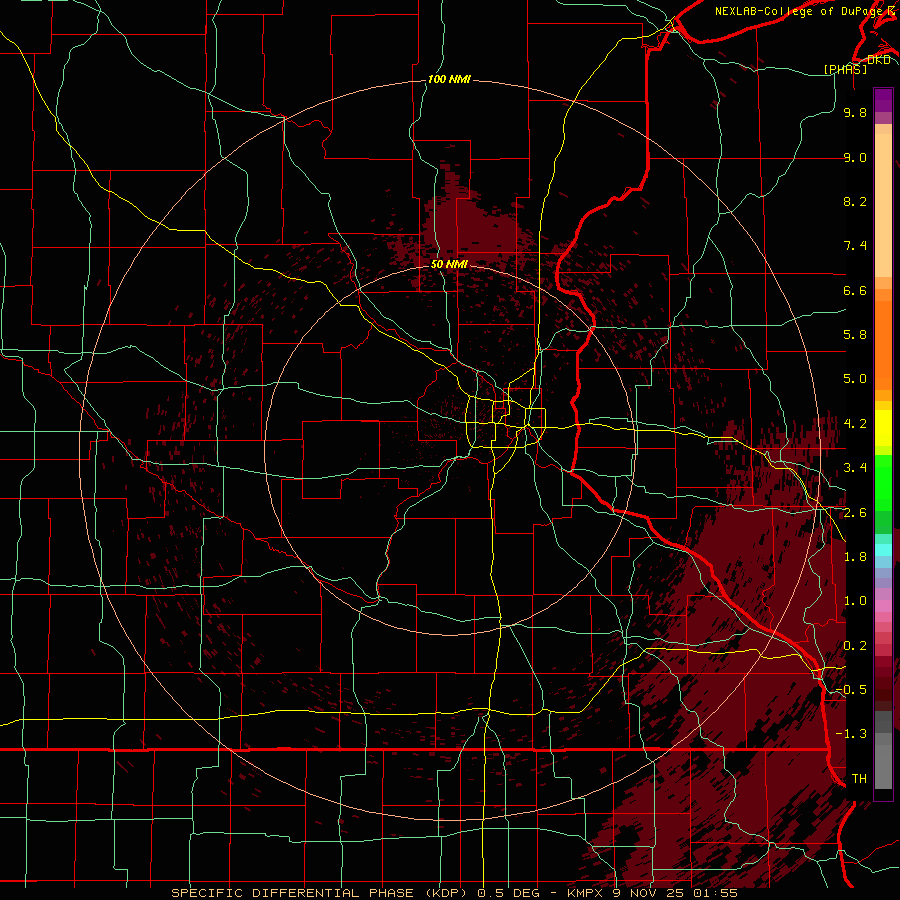Image resolution: width=900 pixels, height=900 pixels.
Task: Click the yellow color band on the scale
Action: (x=883, y=428)
